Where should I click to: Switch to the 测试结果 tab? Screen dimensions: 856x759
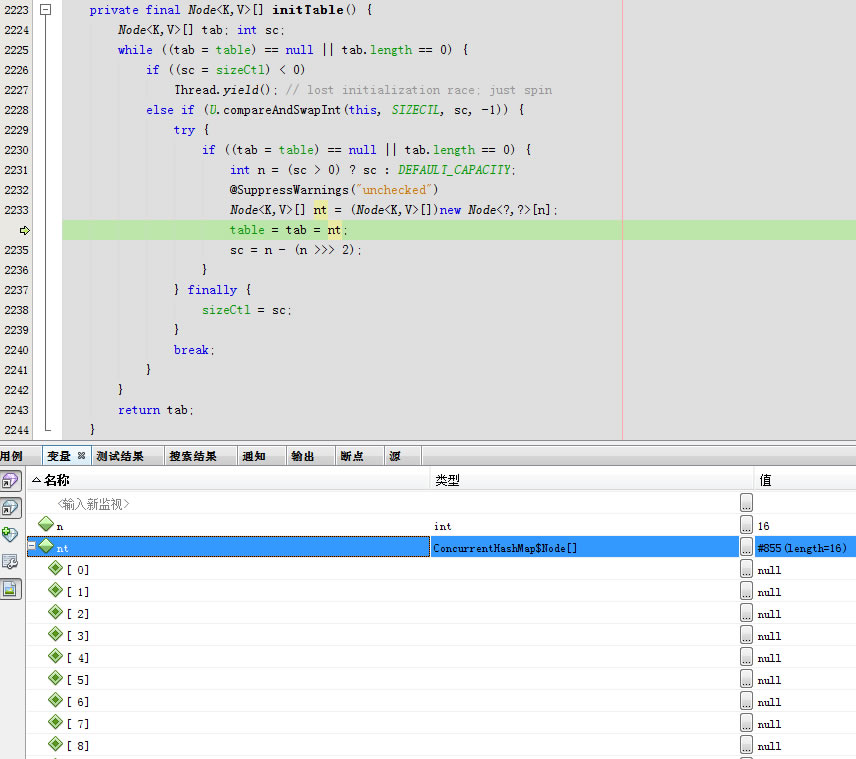(120, 456)
